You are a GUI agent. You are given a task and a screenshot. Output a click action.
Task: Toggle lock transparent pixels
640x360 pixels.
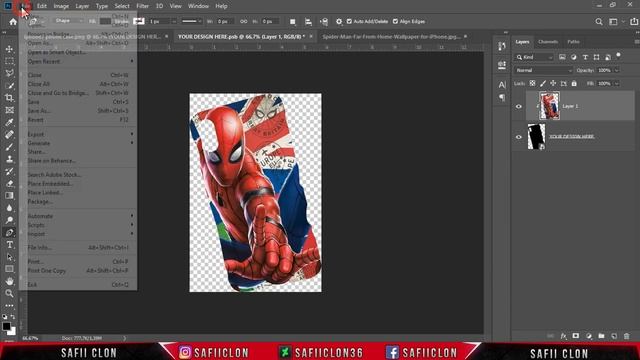(532, 83)
